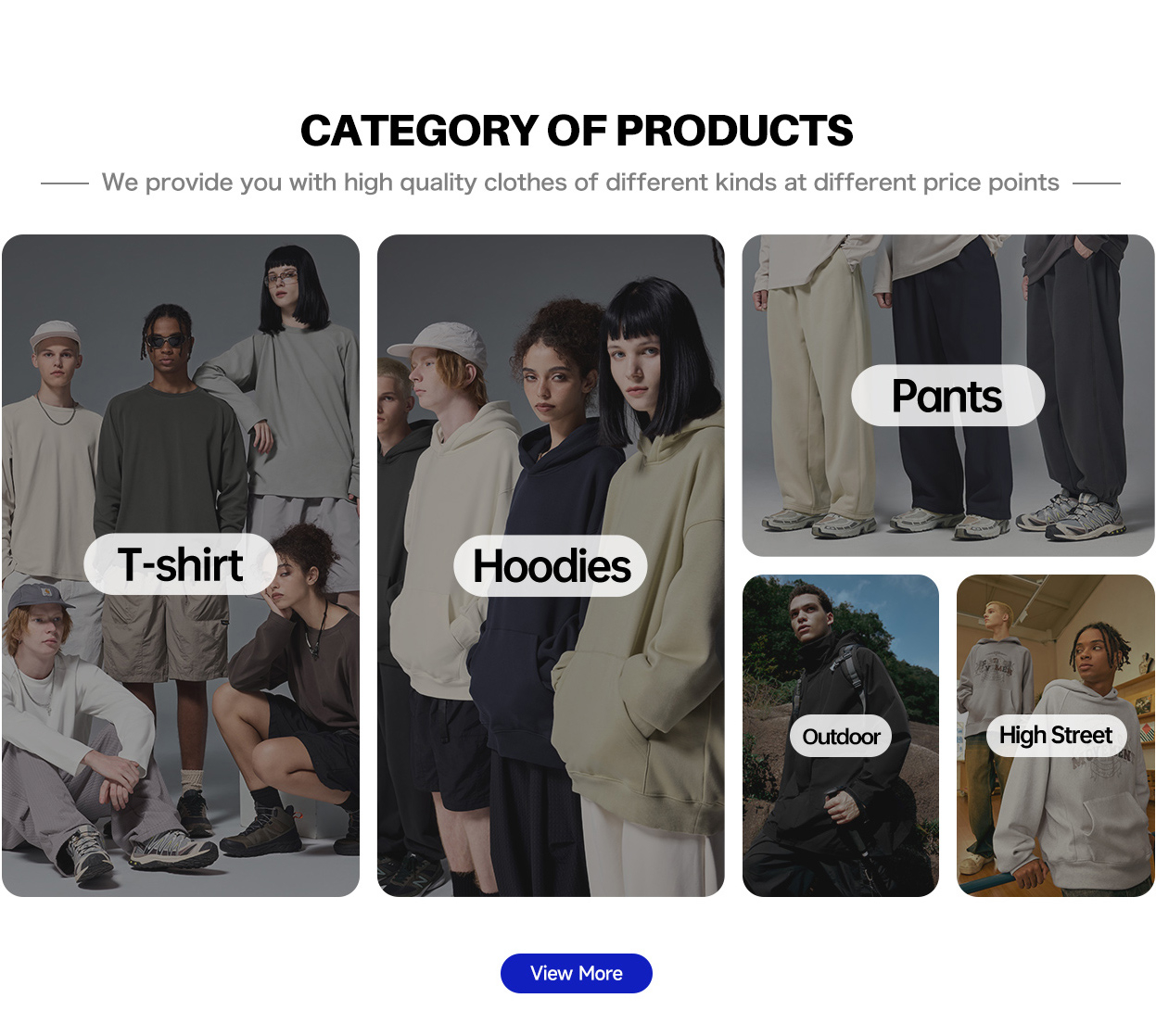Click the blond man standing in High Street photo
Screen dimensions: 1156x1036
pyautogui.click(x=994, y=723)
